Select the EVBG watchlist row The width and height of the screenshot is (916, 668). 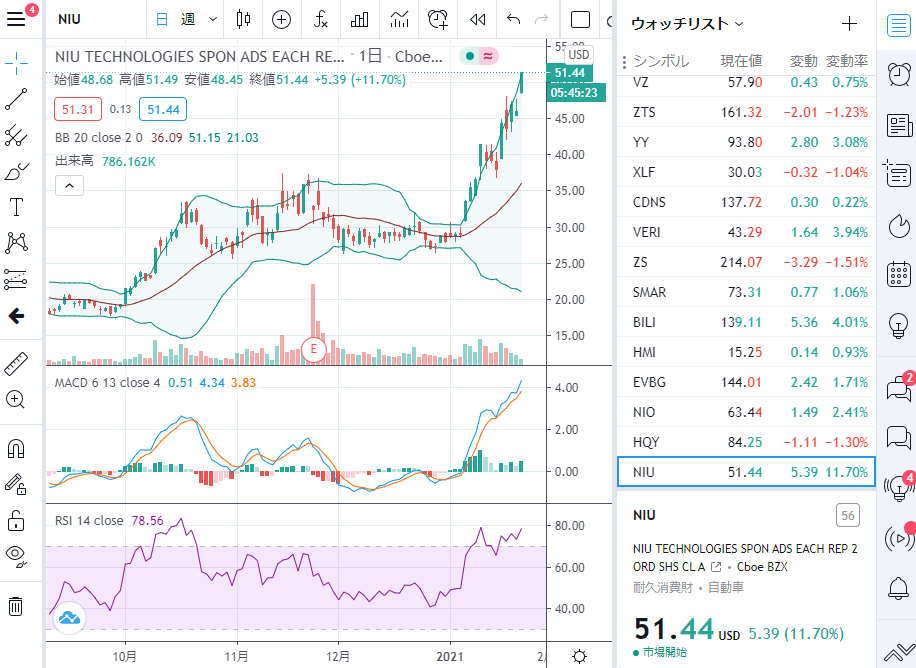click(746, 382)
